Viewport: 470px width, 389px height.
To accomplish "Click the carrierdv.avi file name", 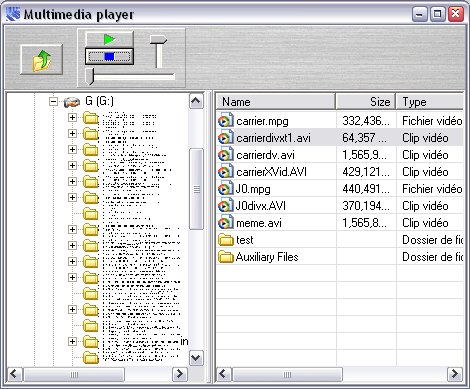I will (x=265, y=155).
